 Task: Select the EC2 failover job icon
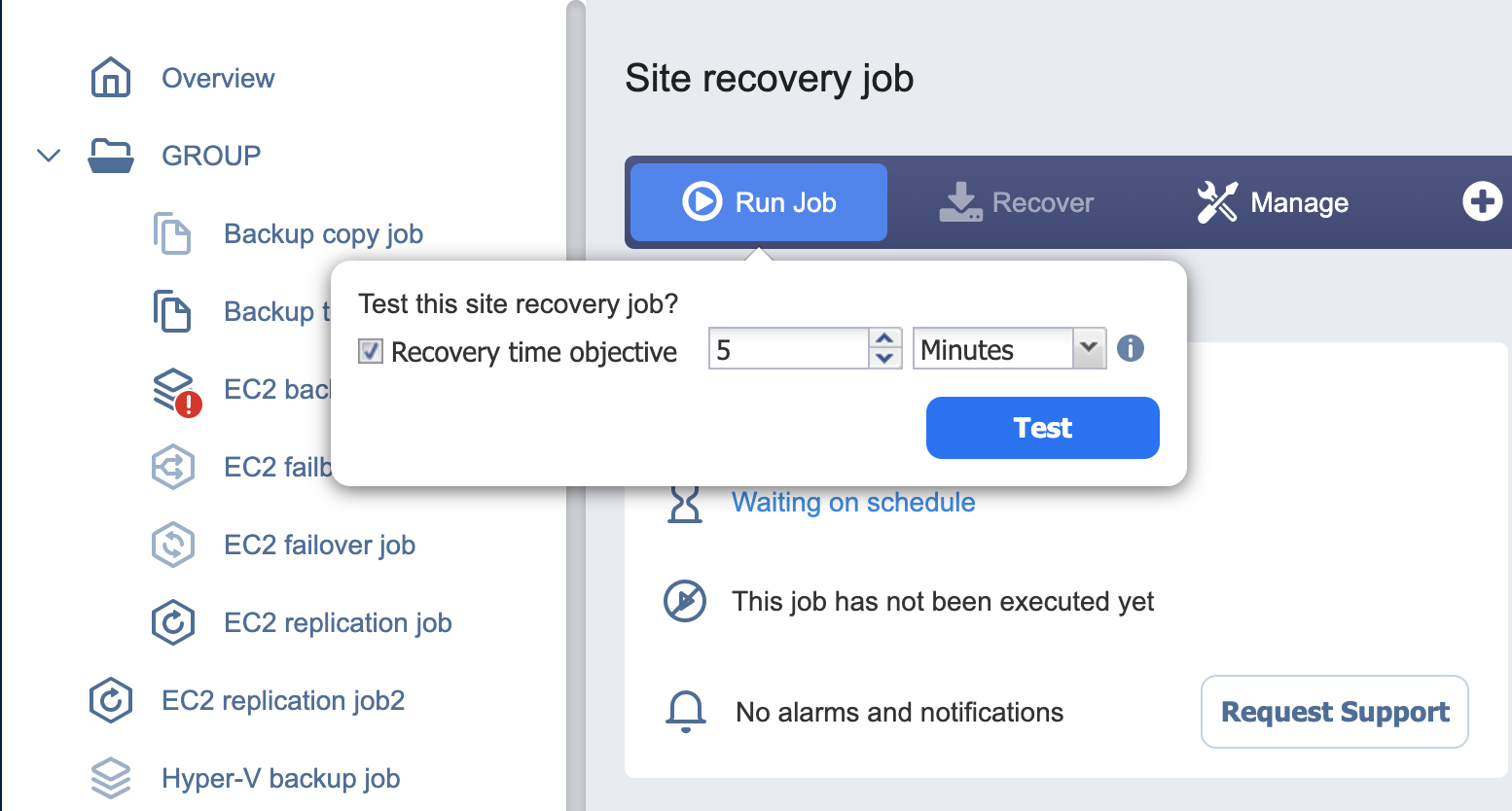(173, 545)
